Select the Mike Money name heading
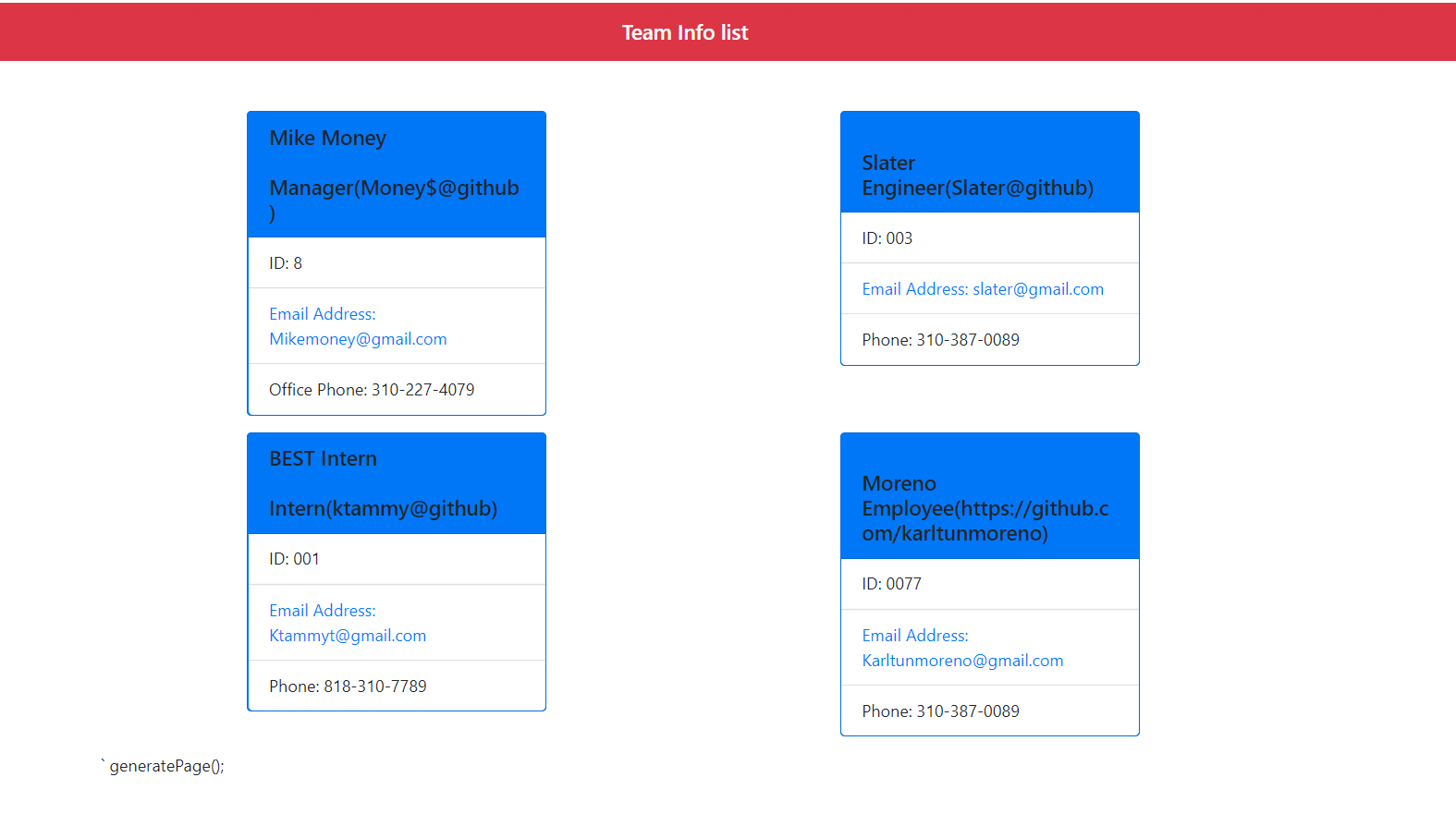Image resolution: width=1456 pixels, height=814 pixels. coord(327,138)
